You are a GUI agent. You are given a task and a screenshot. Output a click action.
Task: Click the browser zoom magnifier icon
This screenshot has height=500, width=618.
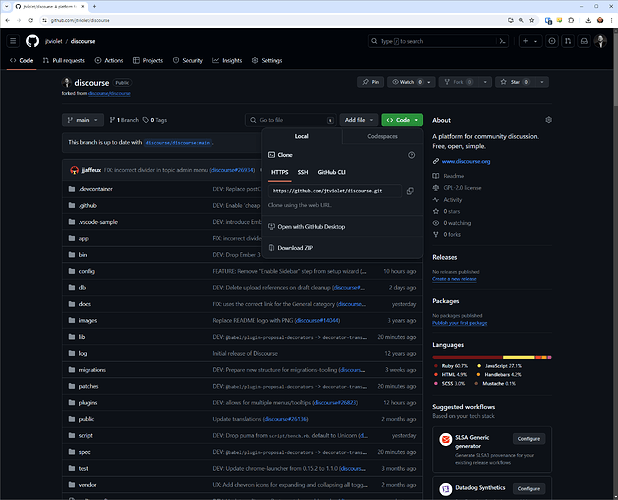tap(521, 20)
